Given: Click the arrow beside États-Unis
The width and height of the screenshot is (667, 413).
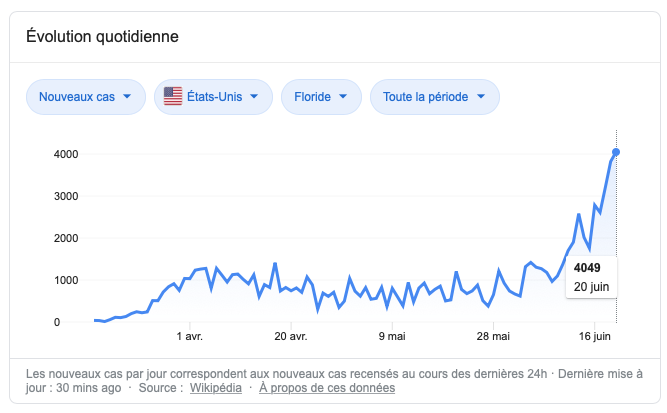Looking at the screenshot, I should coord(254,97).
